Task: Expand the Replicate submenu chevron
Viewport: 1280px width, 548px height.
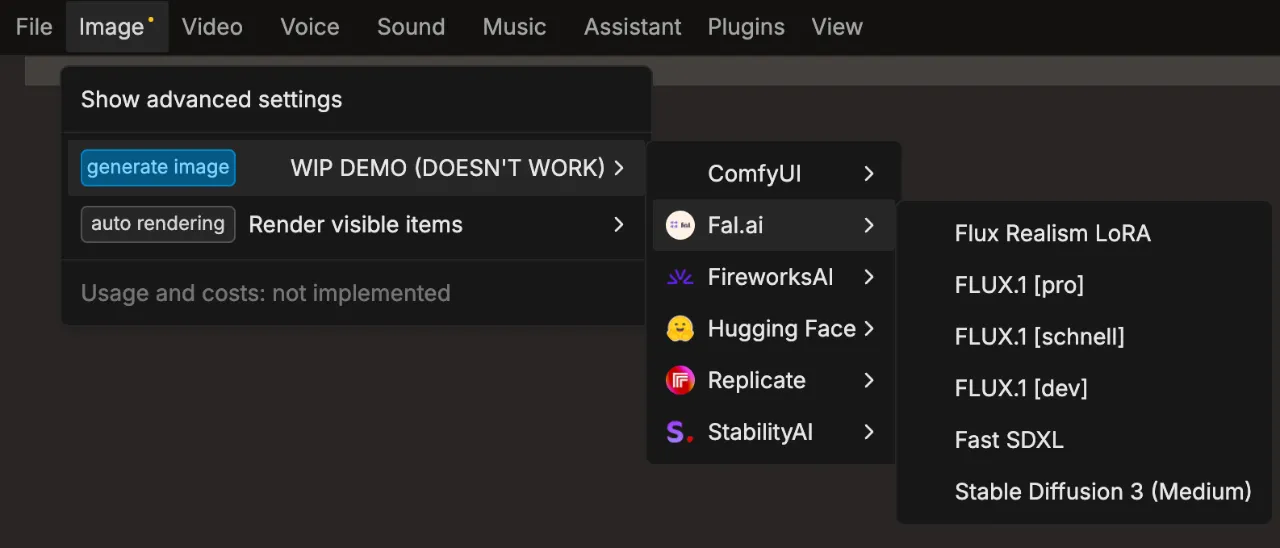Action: (869, 380)
